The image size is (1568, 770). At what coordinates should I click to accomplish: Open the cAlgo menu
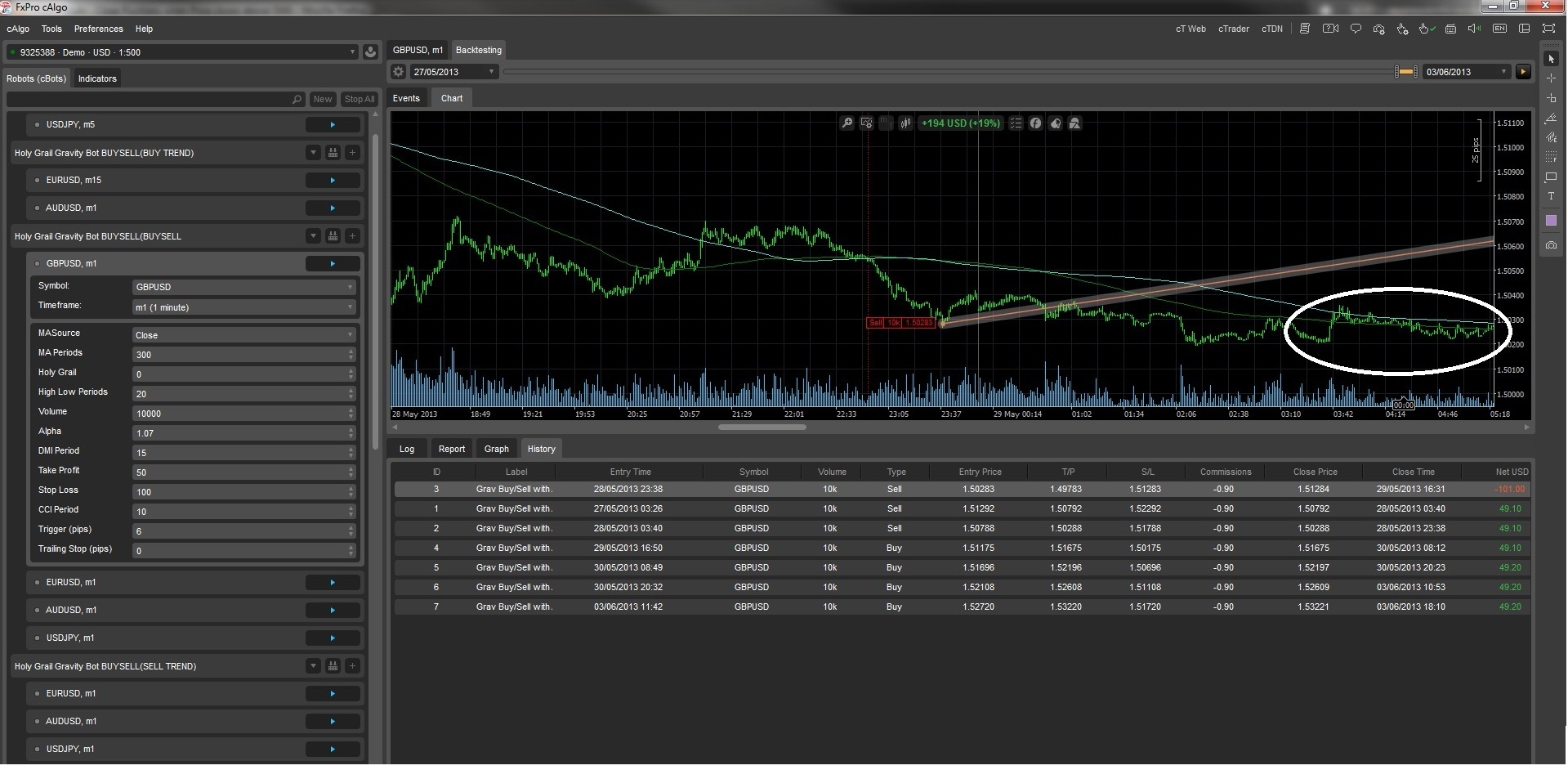[x=18, y=29]
